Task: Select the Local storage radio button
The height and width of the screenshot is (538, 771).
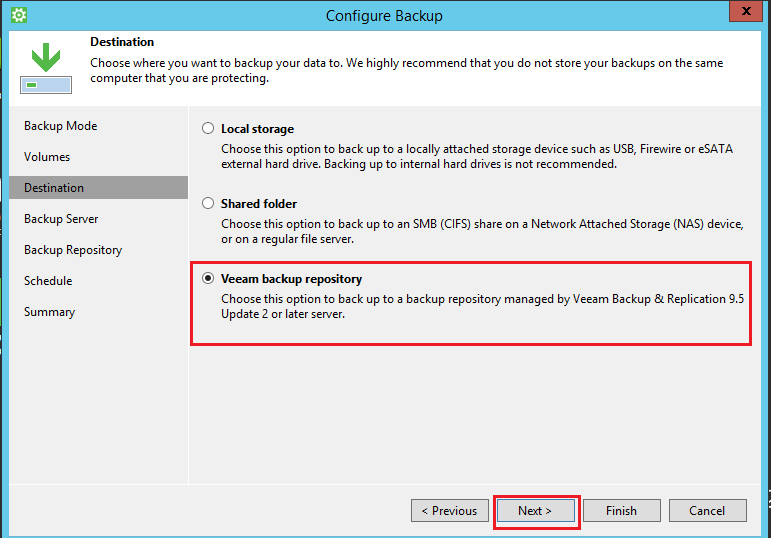Action: coord(208,128)
